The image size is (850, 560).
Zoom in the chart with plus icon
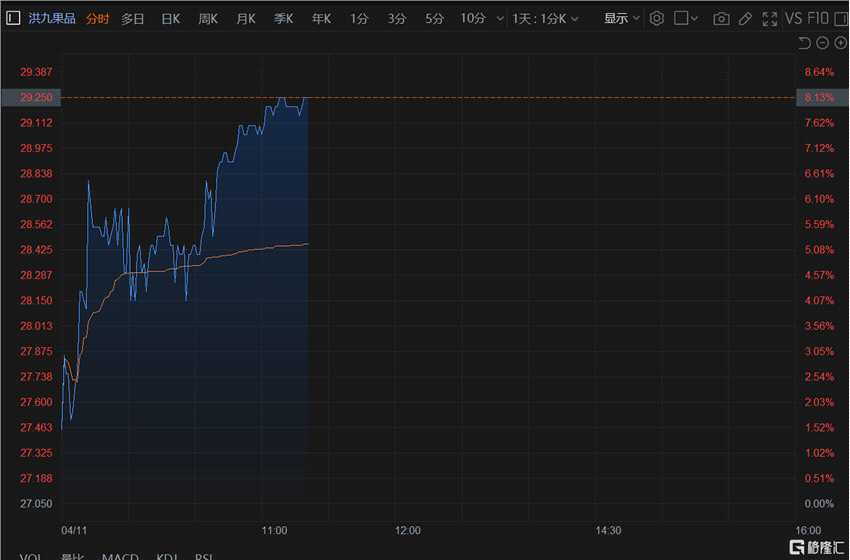pyautogui.click(x=840, y=42)
